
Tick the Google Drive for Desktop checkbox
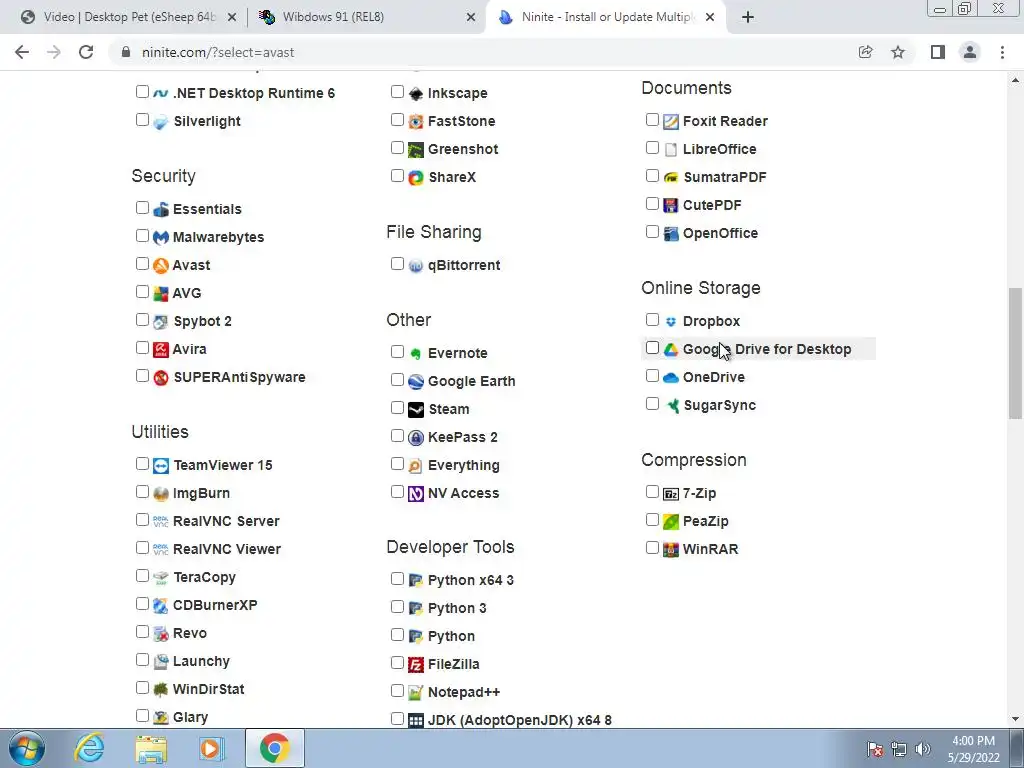(652, 348)
